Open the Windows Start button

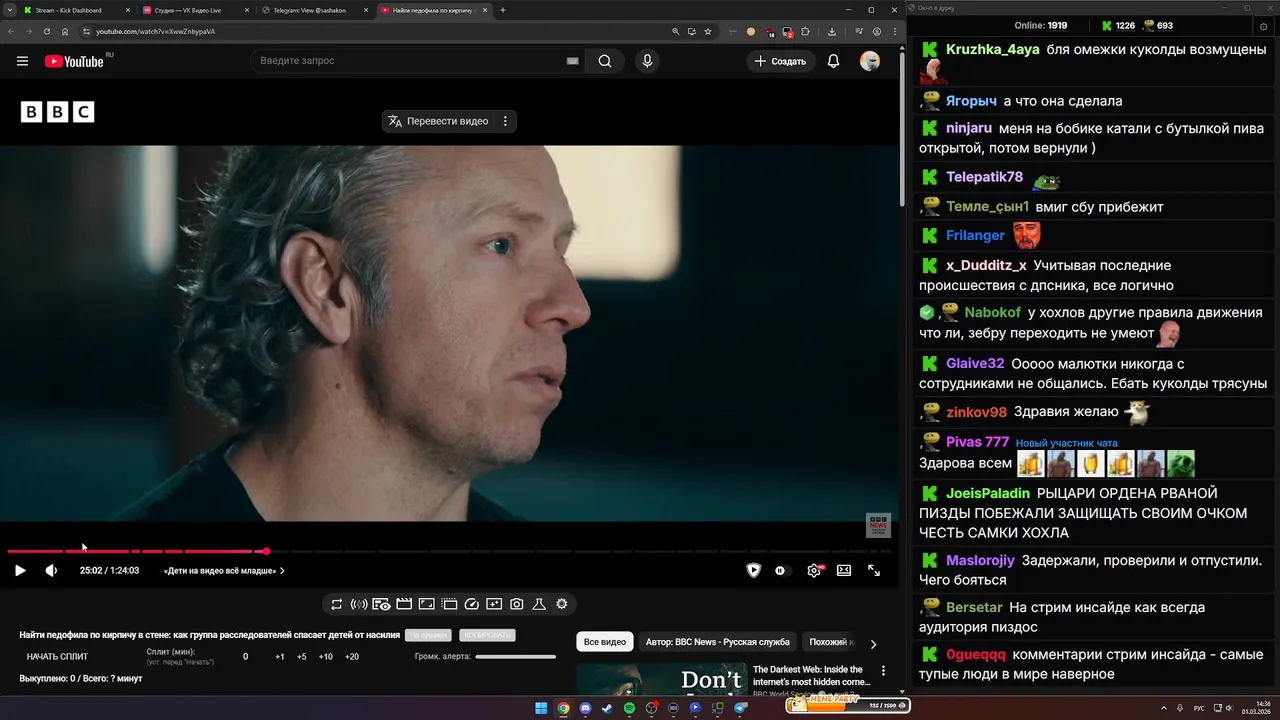click(541, 708)
